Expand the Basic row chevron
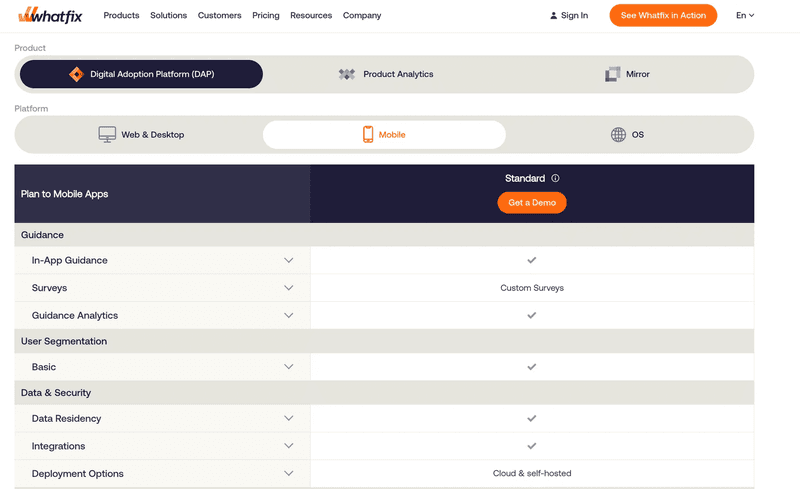The image size is (800, 489). pos(289,367)
